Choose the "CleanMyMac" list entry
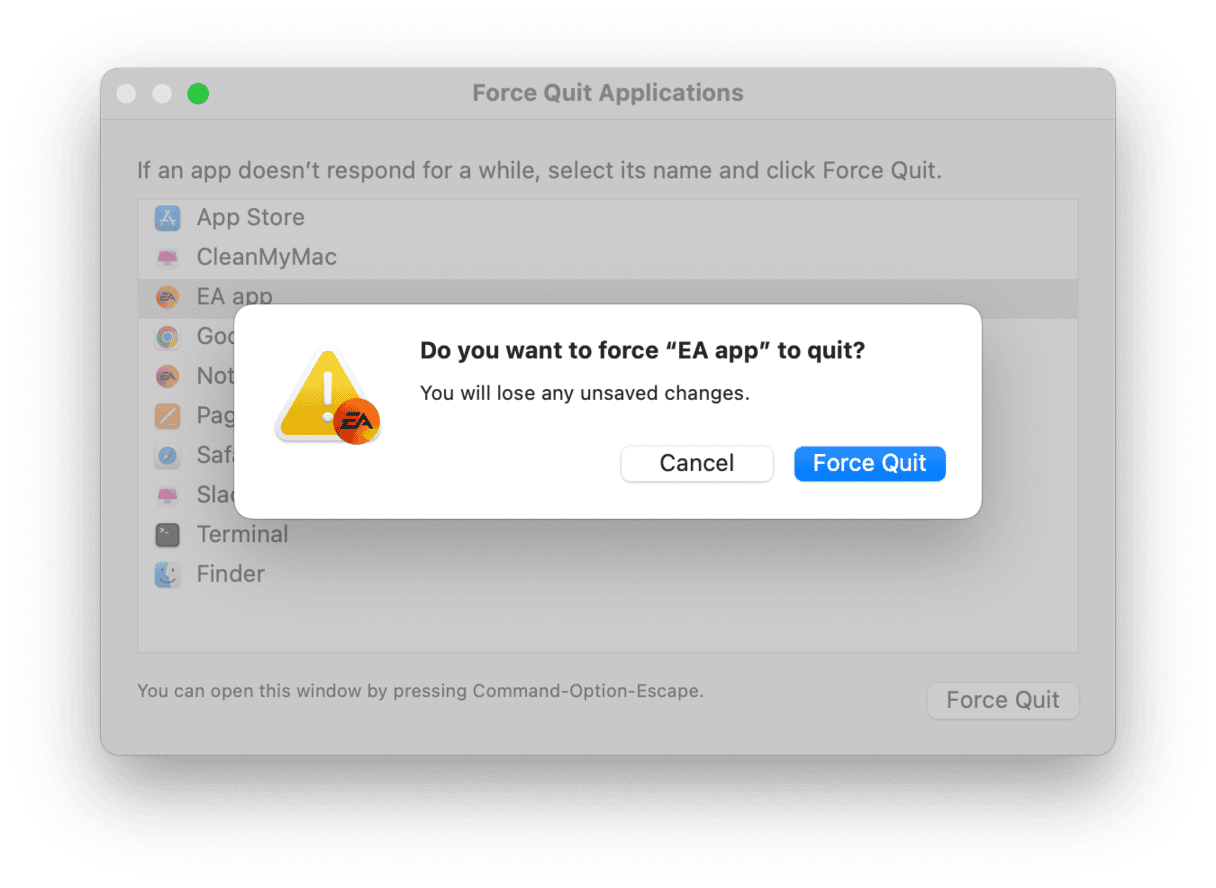This screenshot has width=1216, height=888. [x=266, y=258]
